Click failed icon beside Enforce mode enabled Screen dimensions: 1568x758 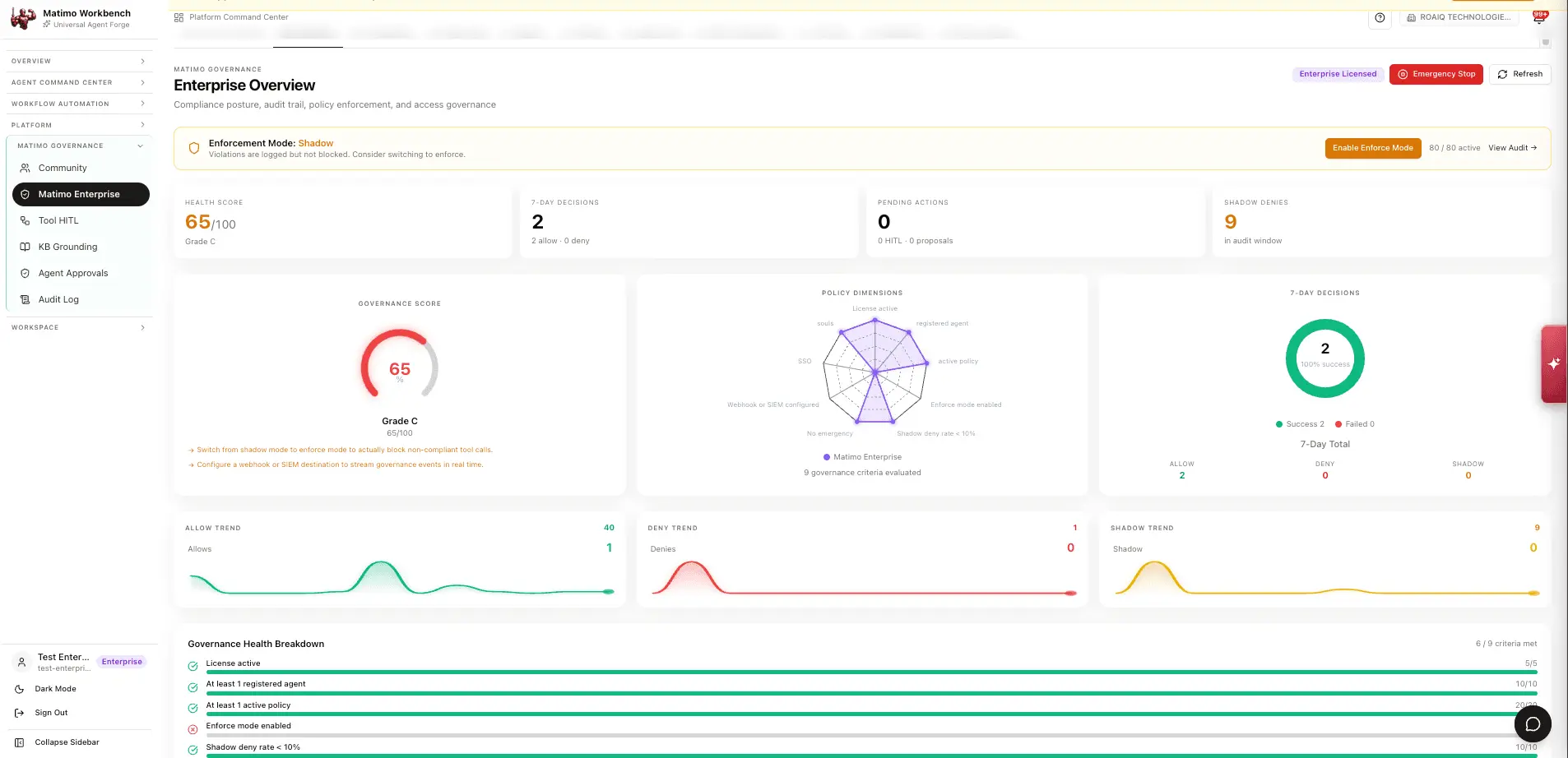pyautogui.click(x=193, y=729)
